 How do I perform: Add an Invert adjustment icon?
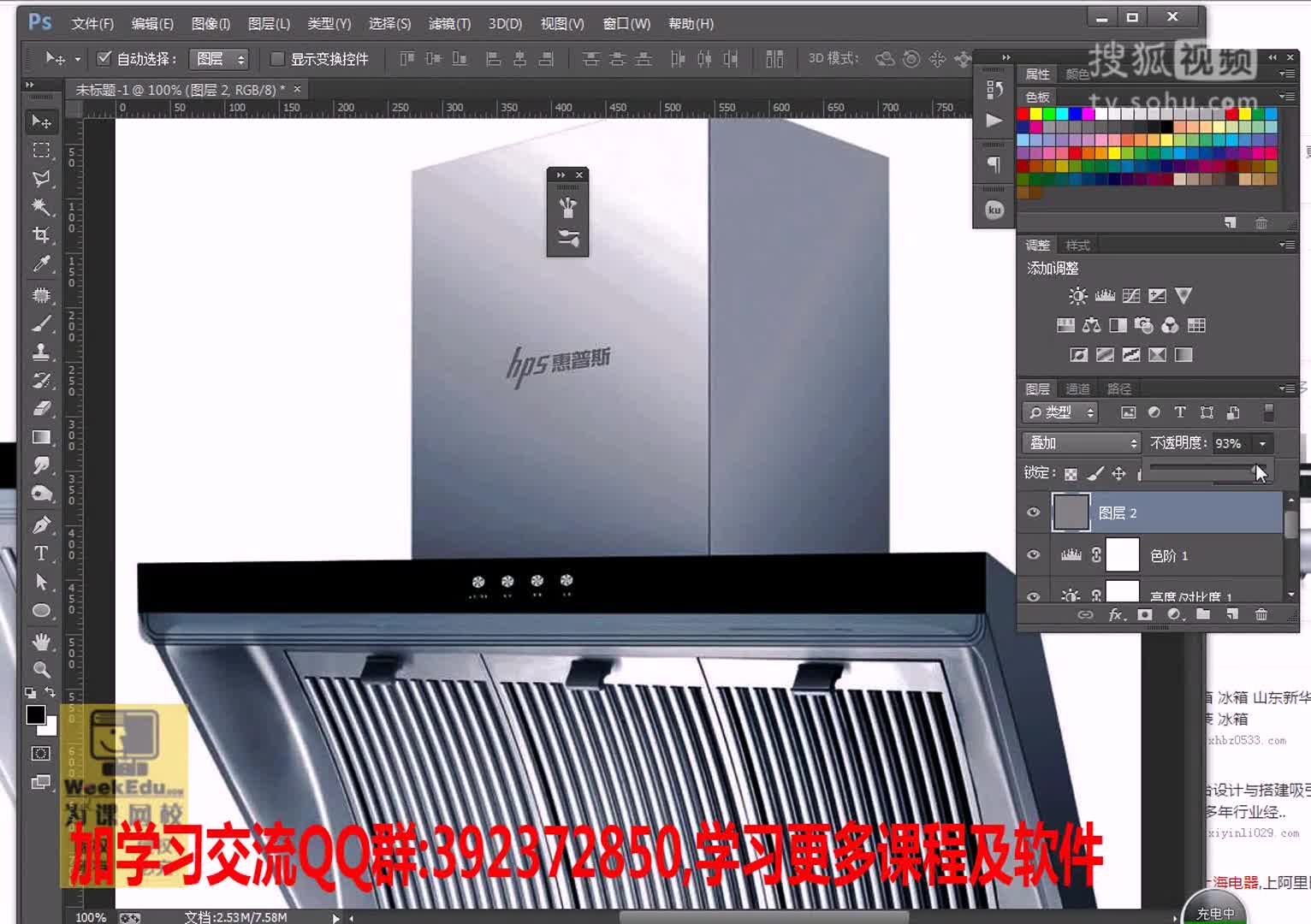[1078, 354]
